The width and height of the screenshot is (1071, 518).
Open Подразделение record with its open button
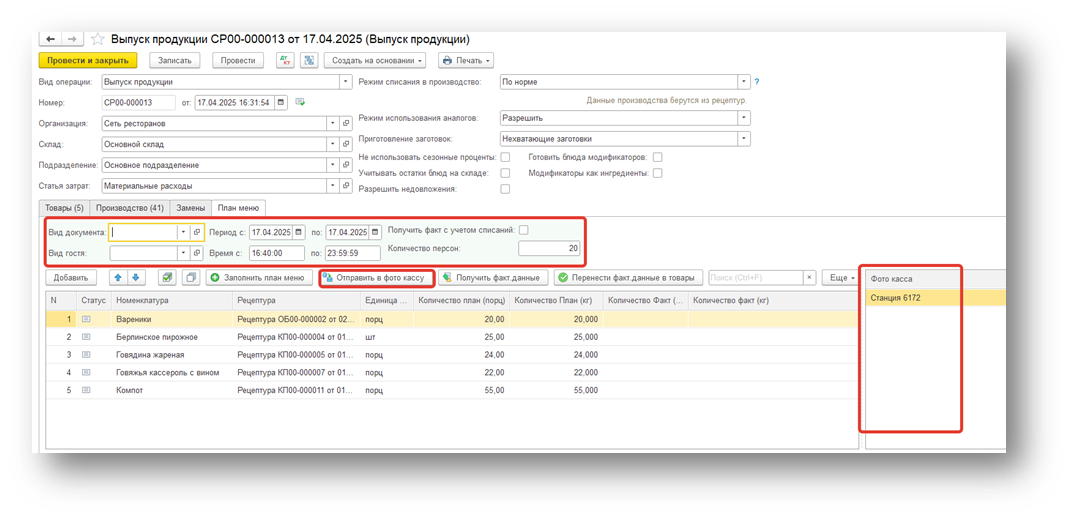coord(346,165)
